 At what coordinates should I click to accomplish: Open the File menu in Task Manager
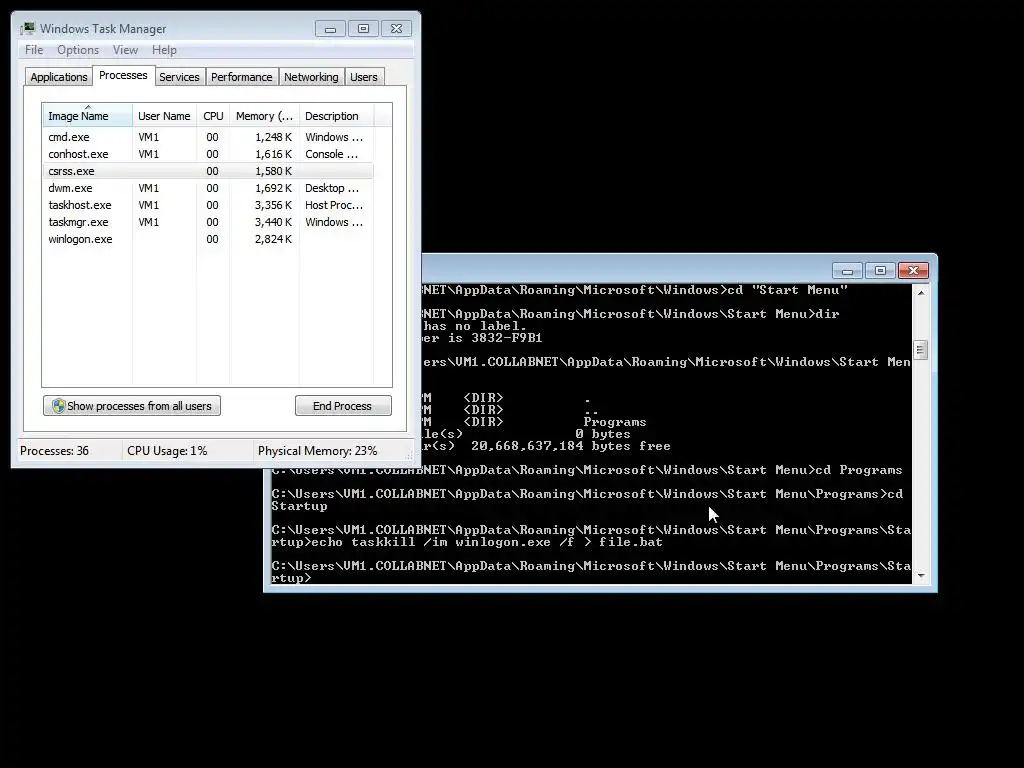(x=34, y=50)
